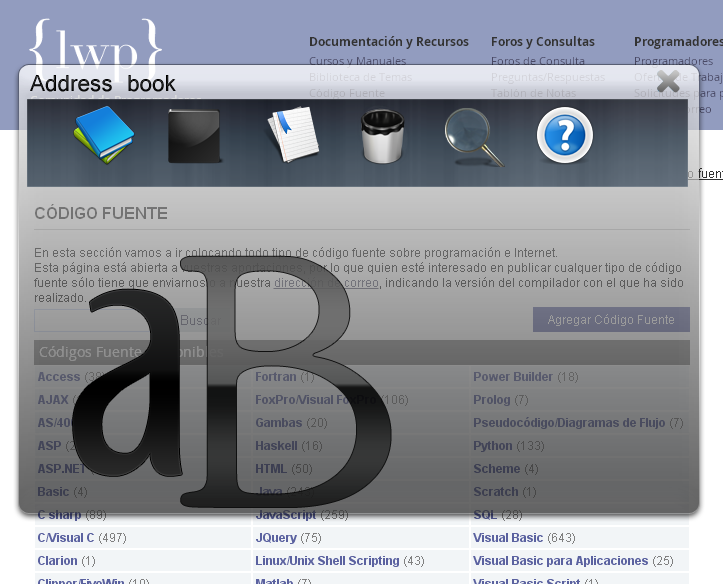
Task: Open the HTML category link
Action: (271, 469)
